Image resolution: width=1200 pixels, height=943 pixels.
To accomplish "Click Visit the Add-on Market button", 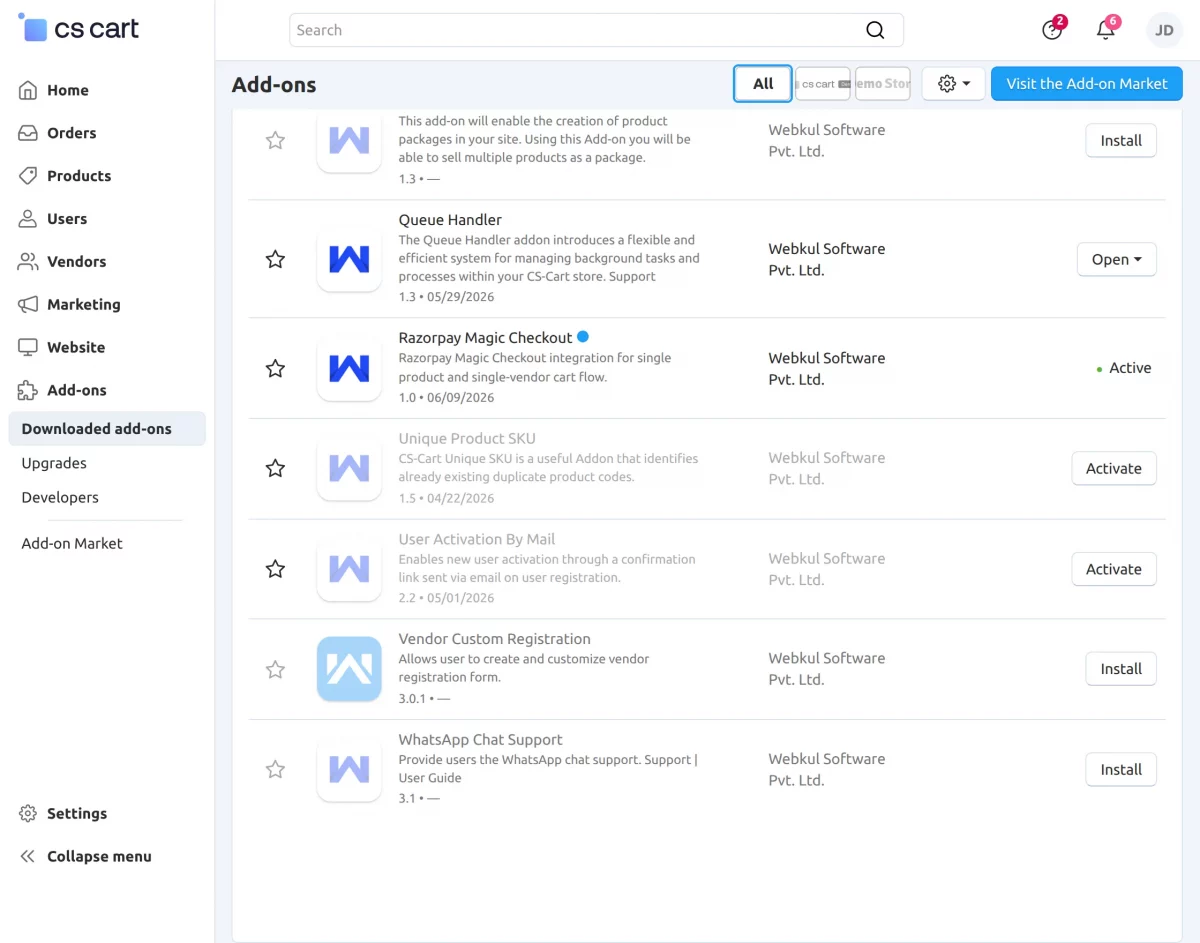I will click(x=1087, y=84).
